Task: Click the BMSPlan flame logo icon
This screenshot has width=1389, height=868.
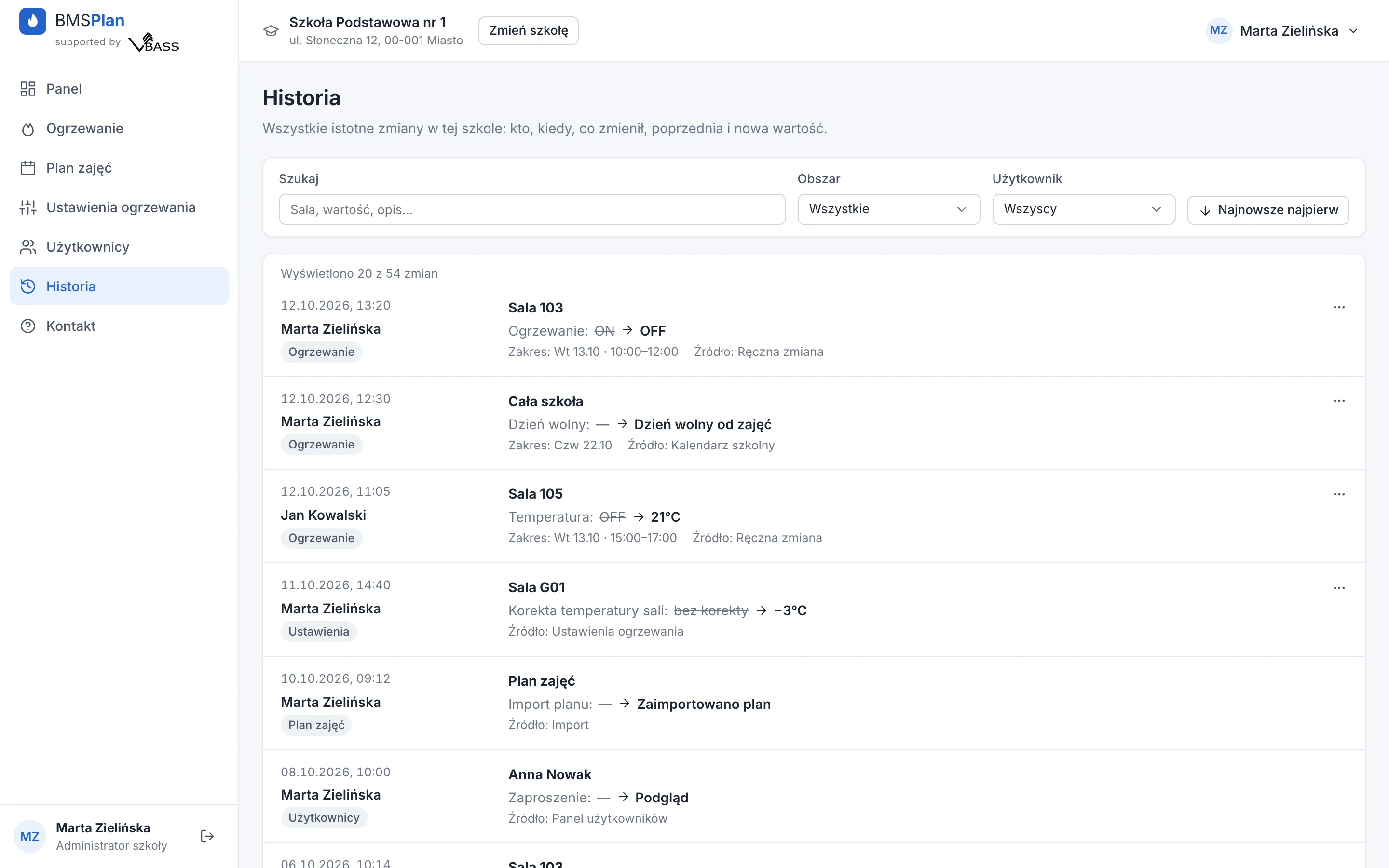Action: click(x=33, y=21)
